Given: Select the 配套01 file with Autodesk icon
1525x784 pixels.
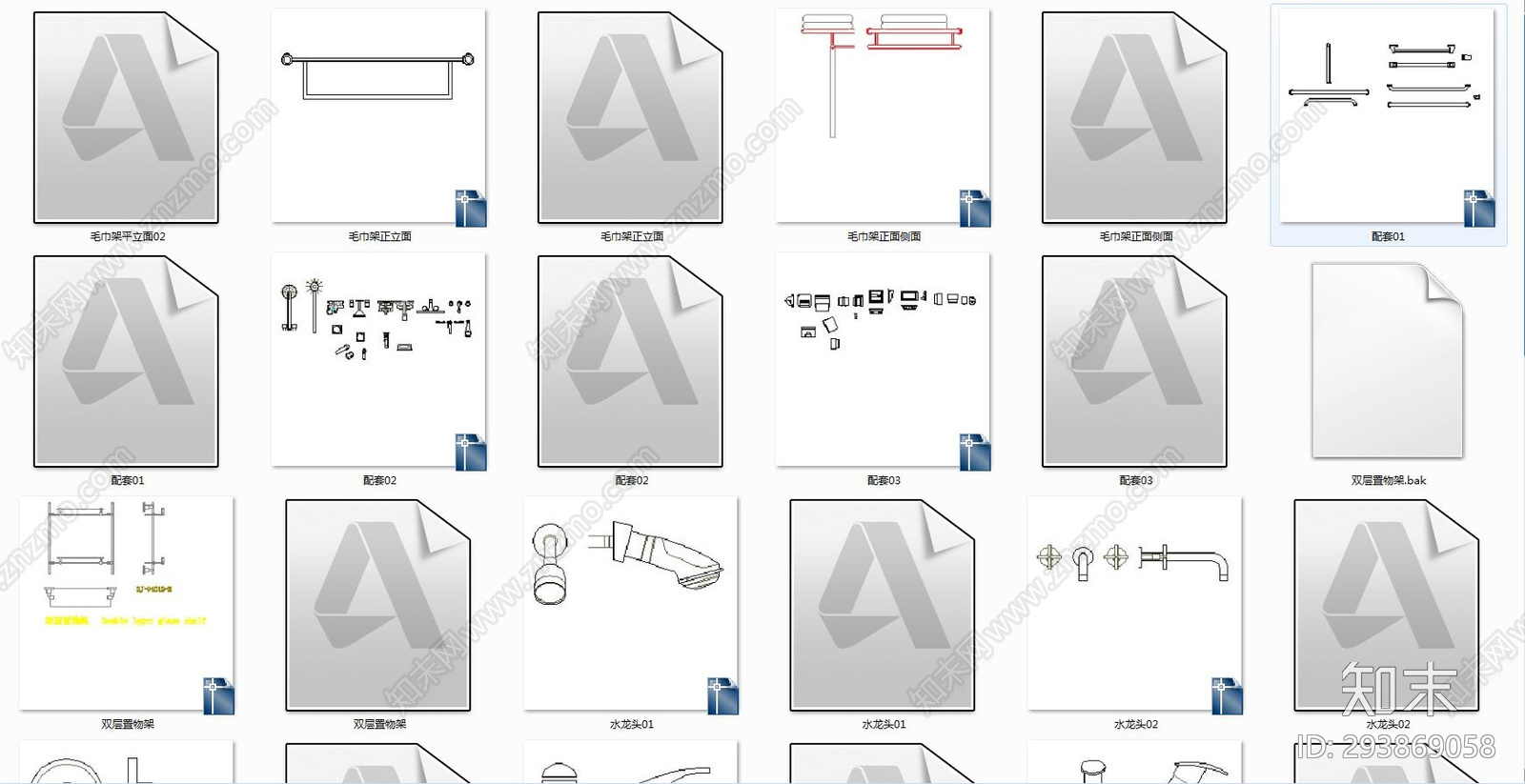Looking at the screenshot, I should click(127, 362).
